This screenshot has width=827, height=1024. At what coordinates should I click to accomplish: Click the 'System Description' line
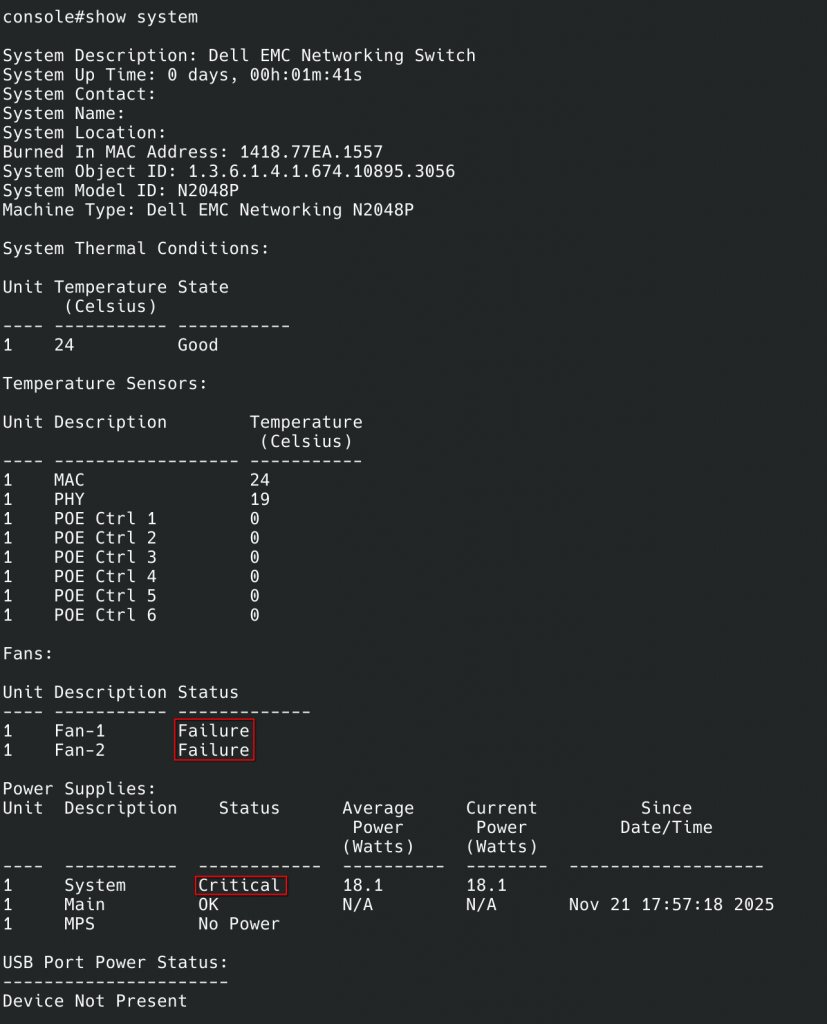pos(239,55)
